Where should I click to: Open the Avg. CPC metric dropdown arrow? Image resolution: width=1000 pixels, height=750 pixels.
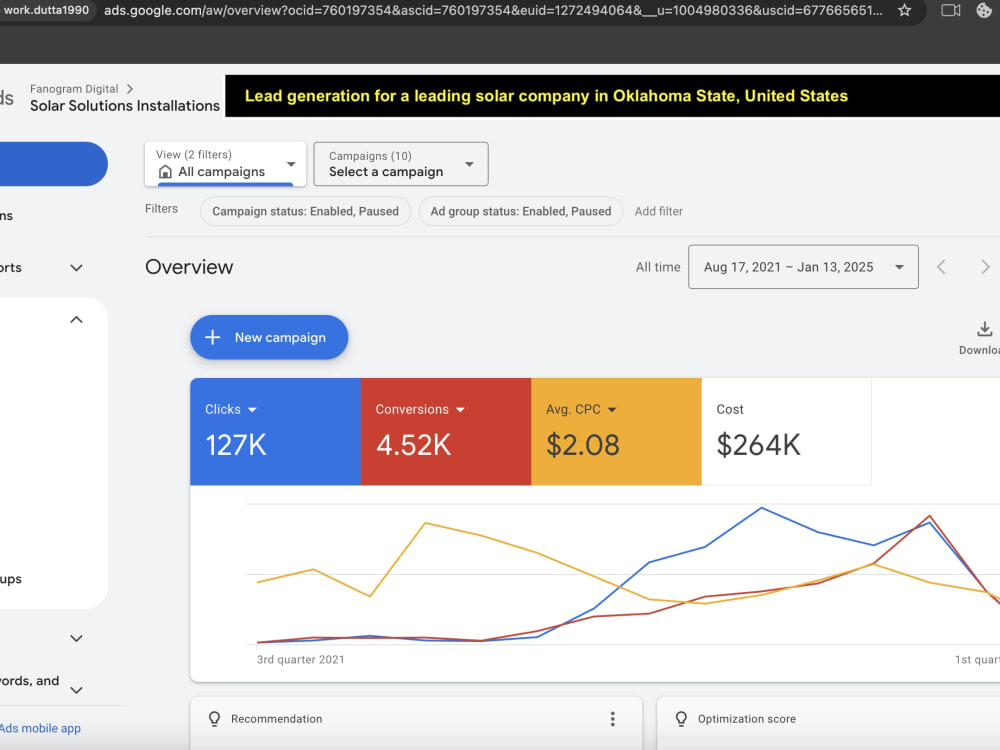tap(612, 409)
